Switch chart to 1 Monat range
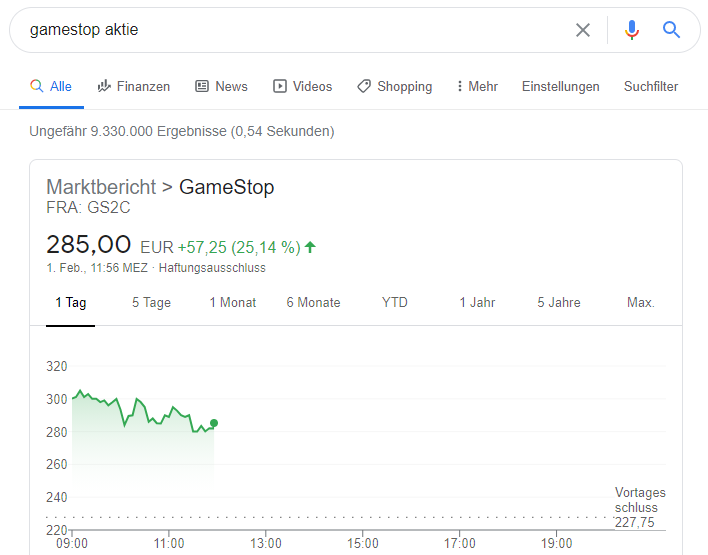 (233, 302)
